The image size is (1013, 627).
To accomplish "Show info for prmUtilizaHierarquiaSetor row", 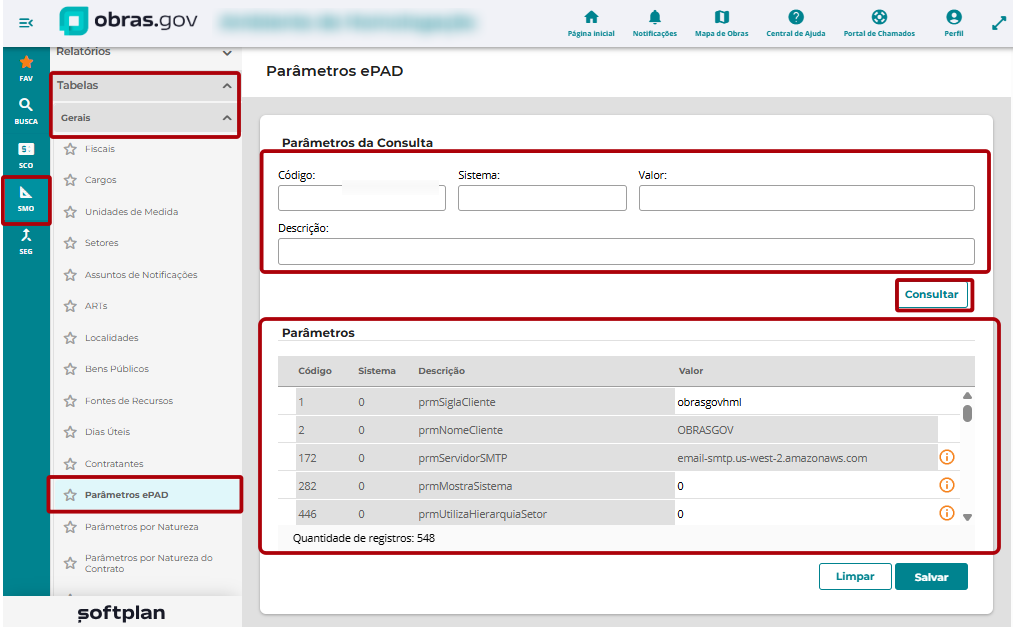I will pyautogui.click(x=946, y=513).
